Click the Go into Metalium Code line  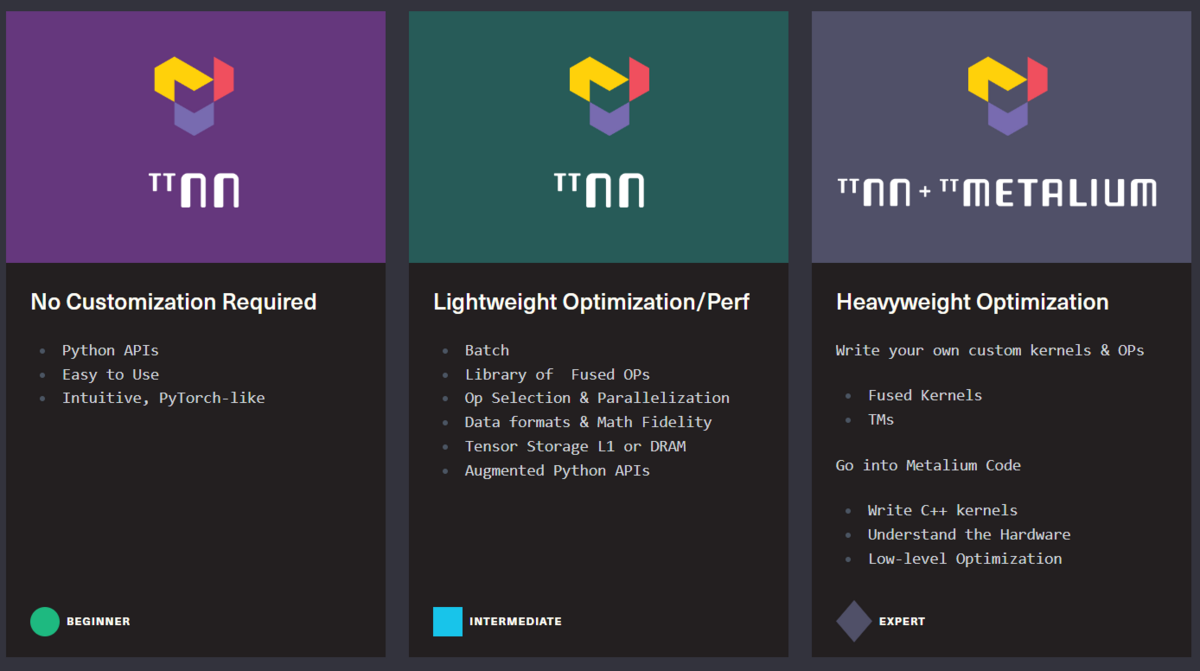[928, 465]
